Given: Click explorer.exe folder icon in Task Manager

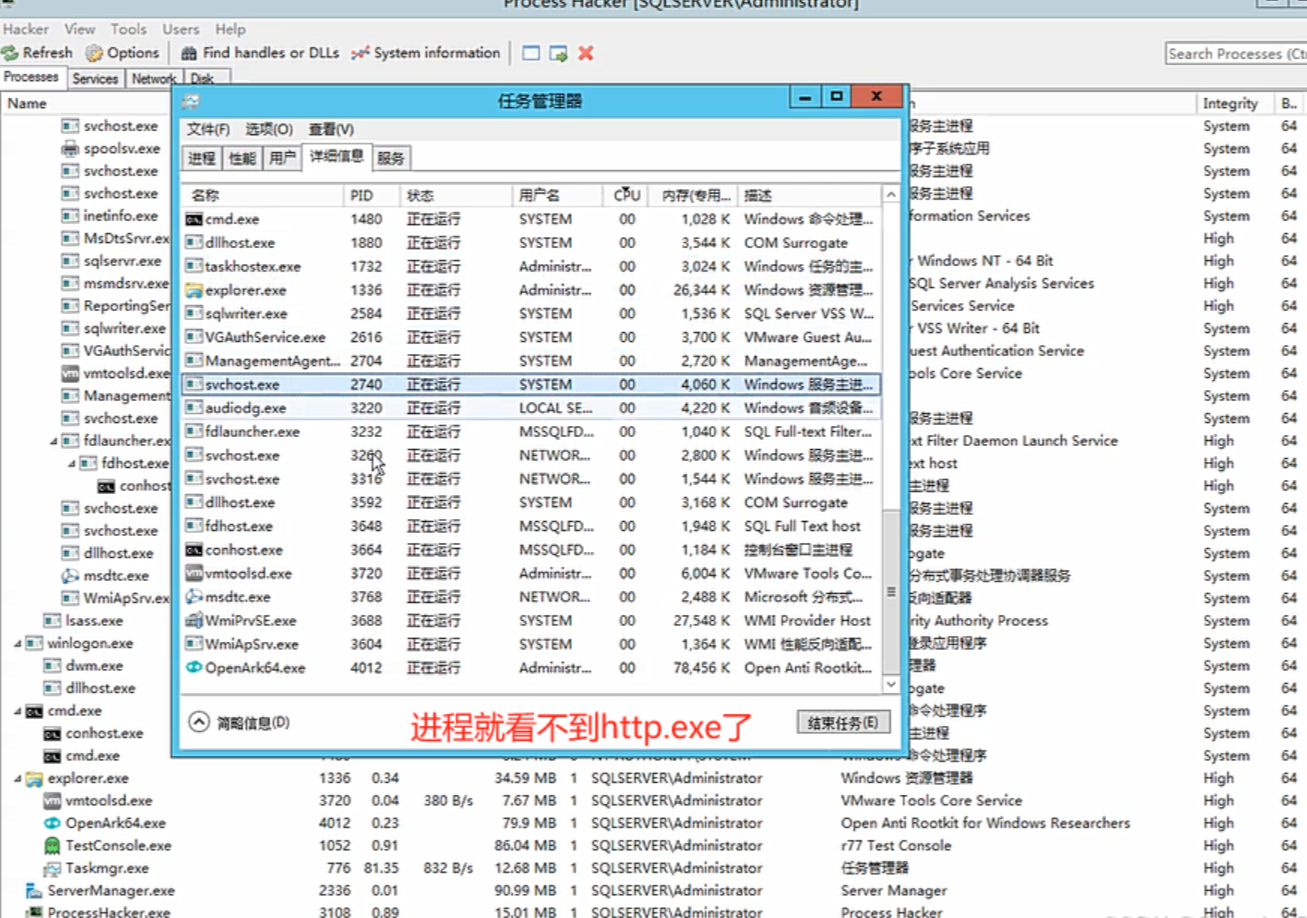Looking at the screenshot, I should point(194,290).
